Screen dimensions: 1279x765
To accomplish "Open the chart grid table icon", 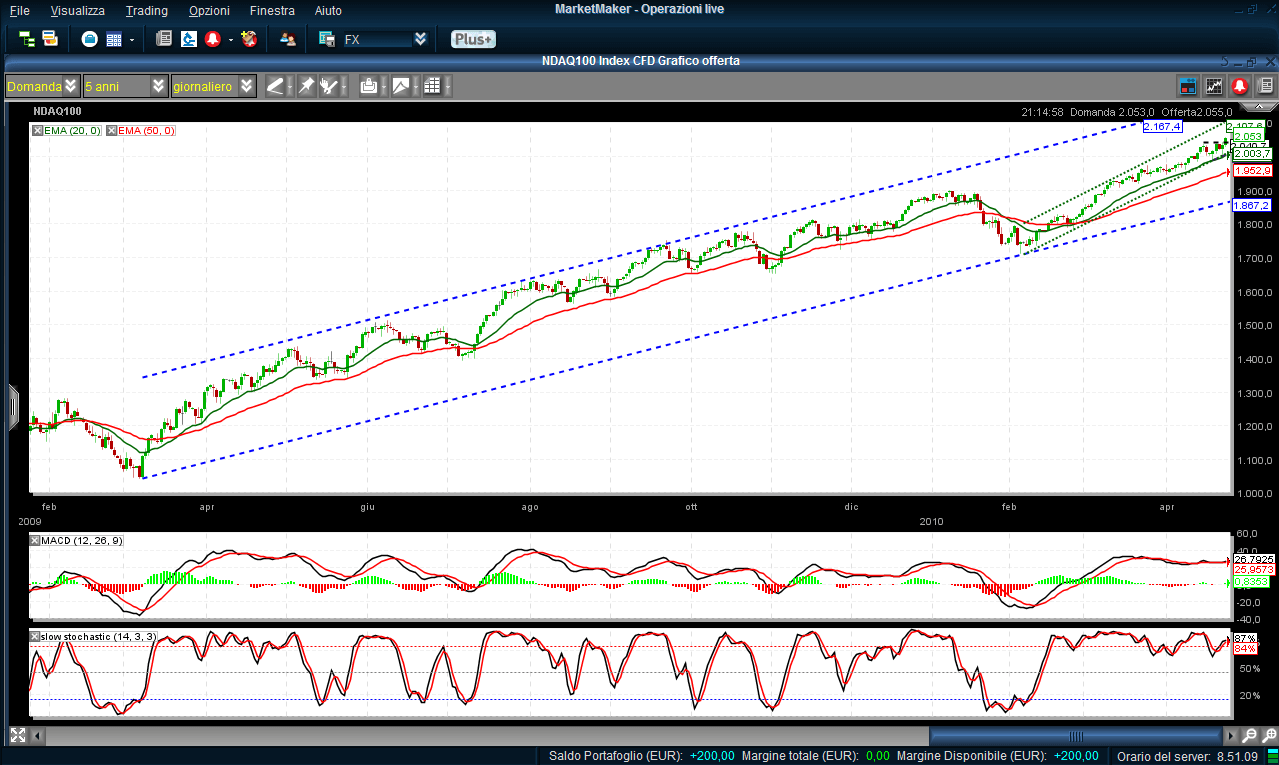I will [x=432, y=86].
